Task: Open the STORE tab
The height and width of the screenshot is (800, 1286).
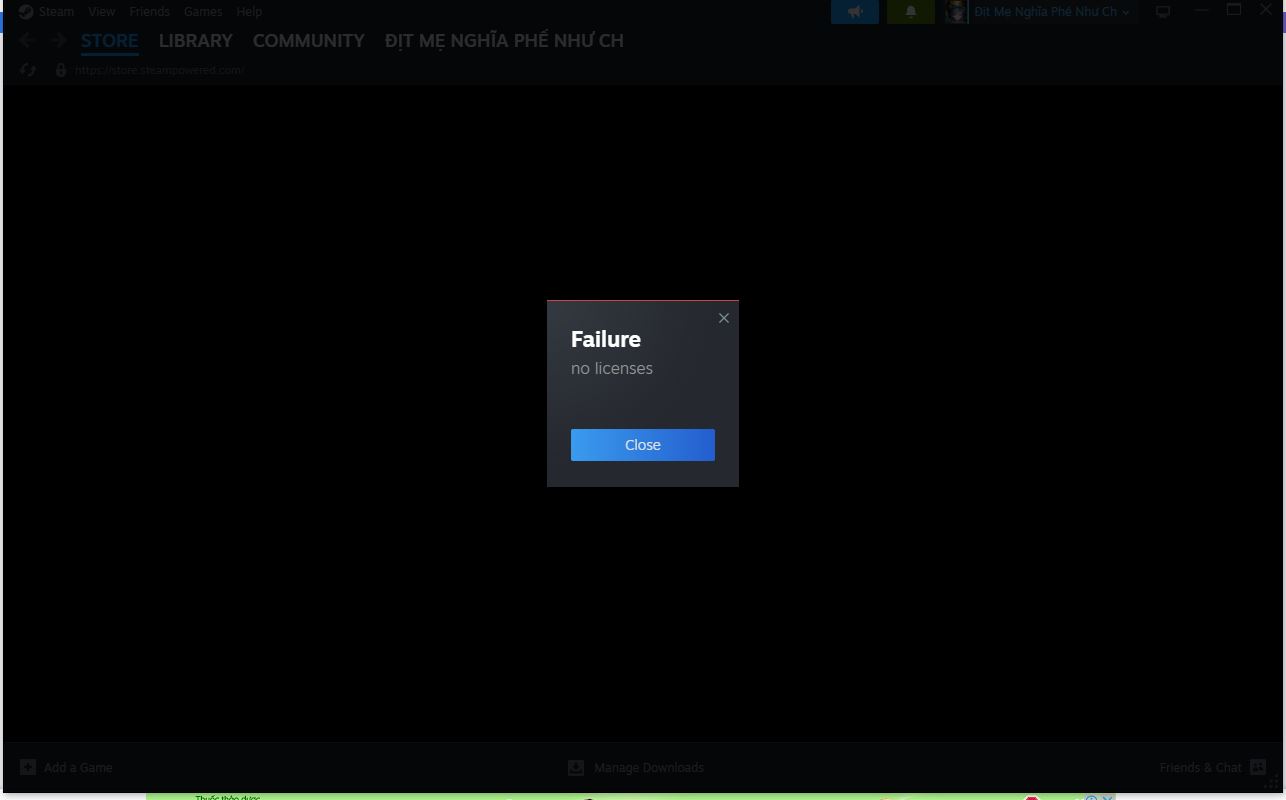Action: click(x=109, y=41)
